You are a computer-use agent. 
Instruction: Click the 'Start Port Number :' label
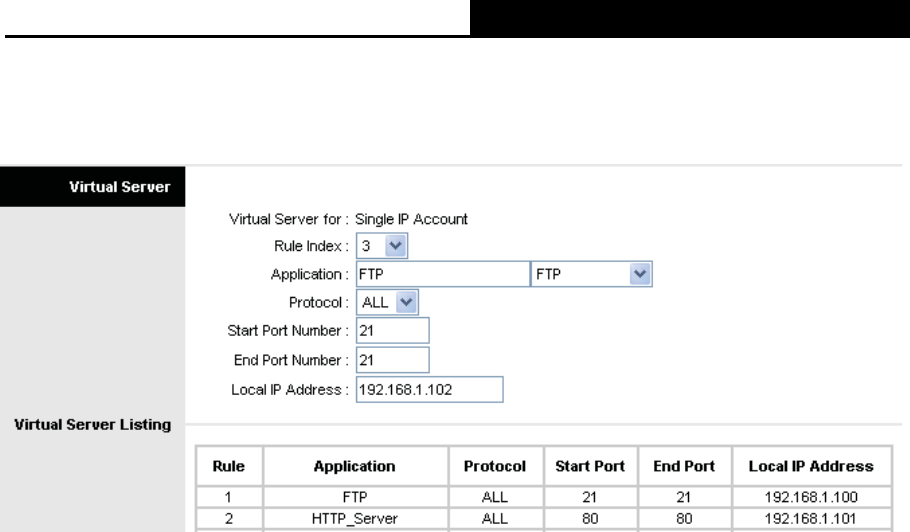pyautogui.click(x=288, y=331)
